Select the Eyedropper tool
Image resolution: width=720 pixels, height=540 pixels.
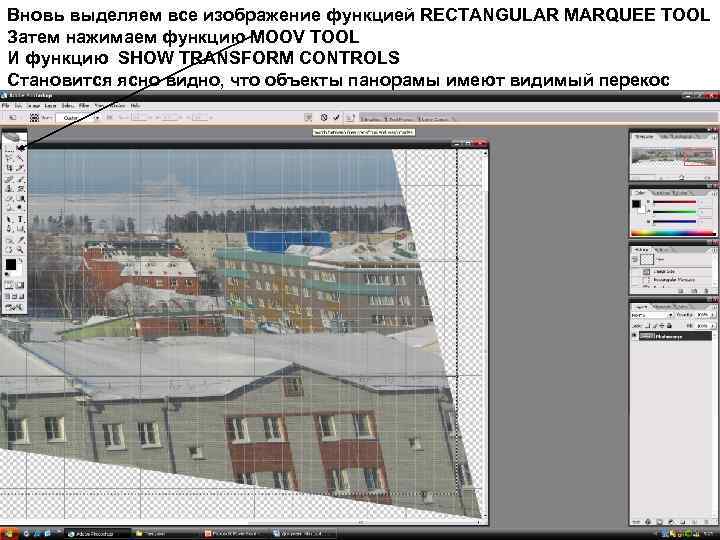coord(20,240)
